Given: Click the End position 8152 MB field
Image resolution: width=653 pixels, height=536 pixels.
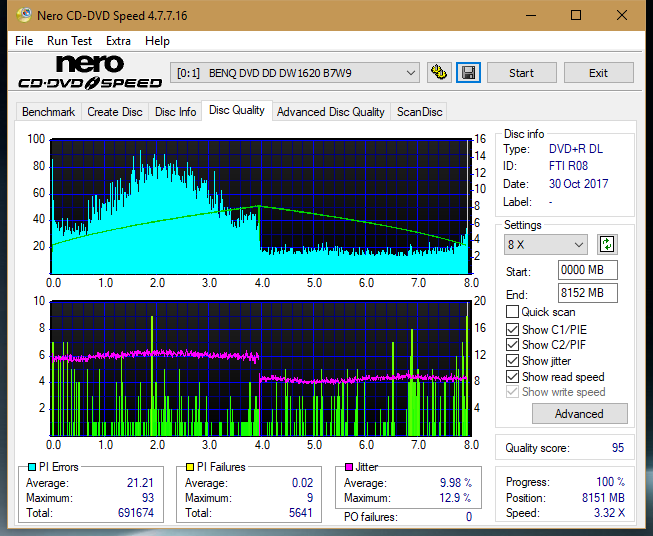Looking at the screenshot, I should (587, 293).
